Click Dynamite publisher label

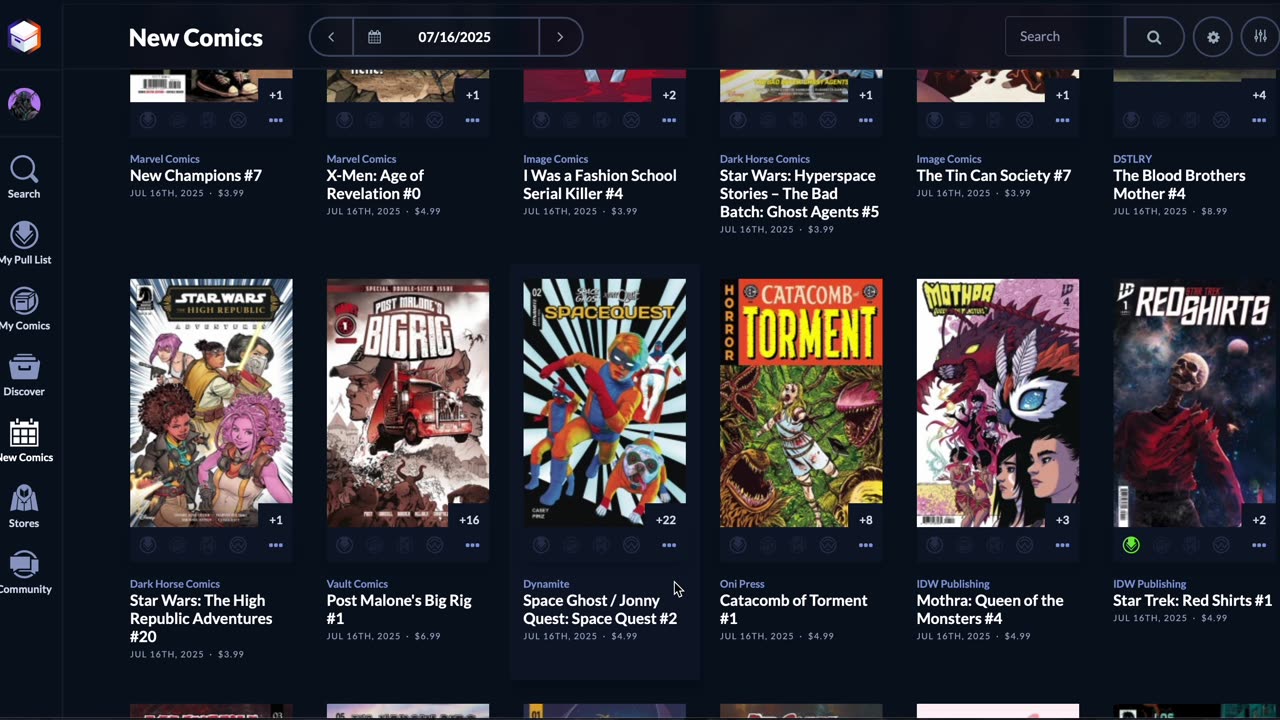coord(546,584)
